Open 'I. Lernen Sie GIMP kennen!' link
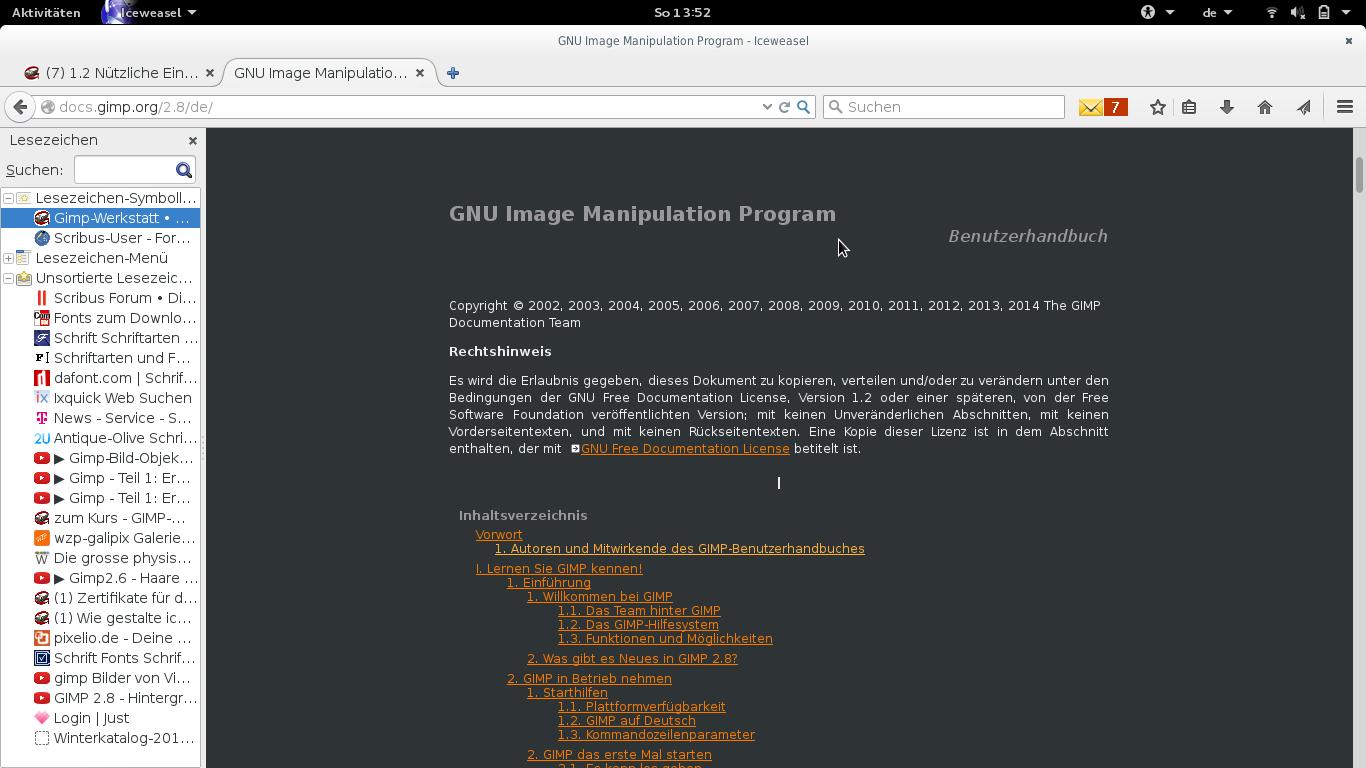Viewport: 1366px width, 768px height. click(559, 569)
